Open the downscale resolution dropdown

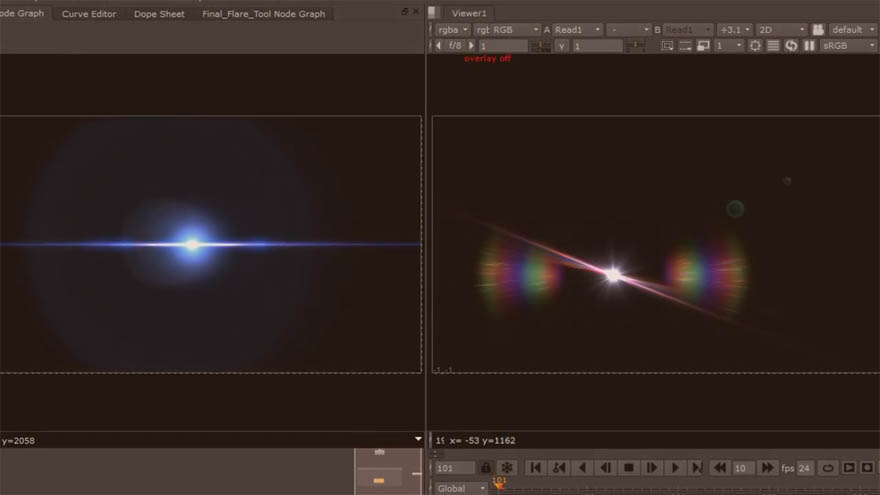pos(728,45)
